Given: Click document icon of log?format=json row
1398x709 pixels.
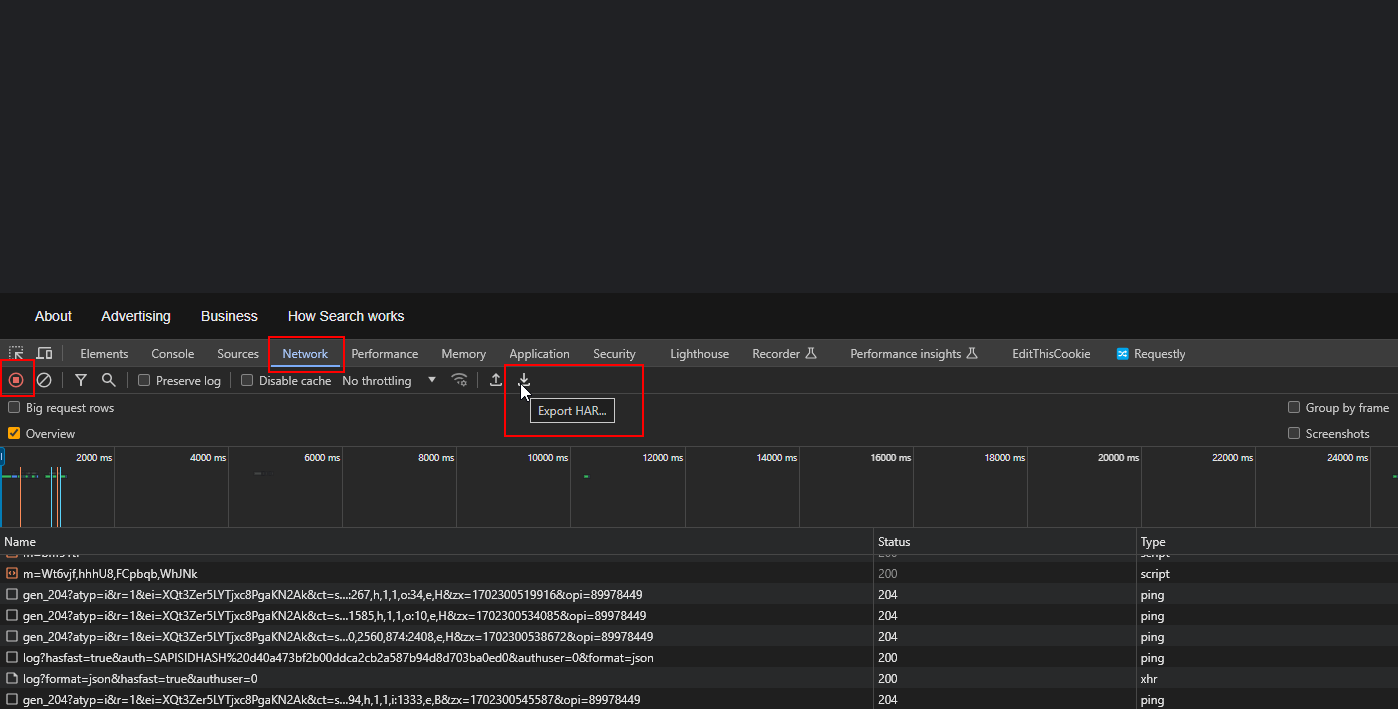Looking at the screenshot, I should coord(12,679).
